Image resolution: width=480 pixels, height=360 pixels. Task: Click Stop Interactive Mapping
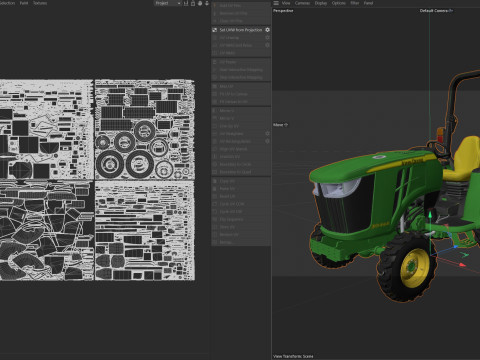pyautogui.click(x=241, y=77)
